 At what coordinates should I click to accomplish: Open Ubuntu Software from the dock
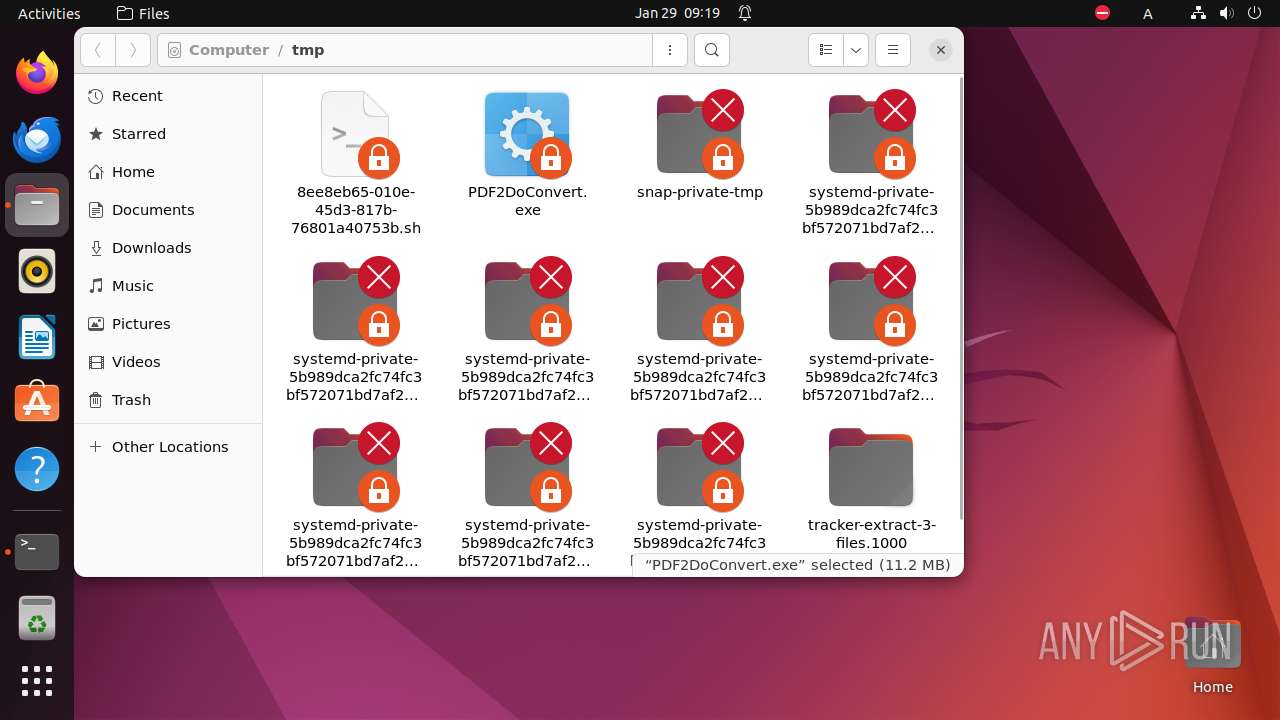[x=37, y=403]
